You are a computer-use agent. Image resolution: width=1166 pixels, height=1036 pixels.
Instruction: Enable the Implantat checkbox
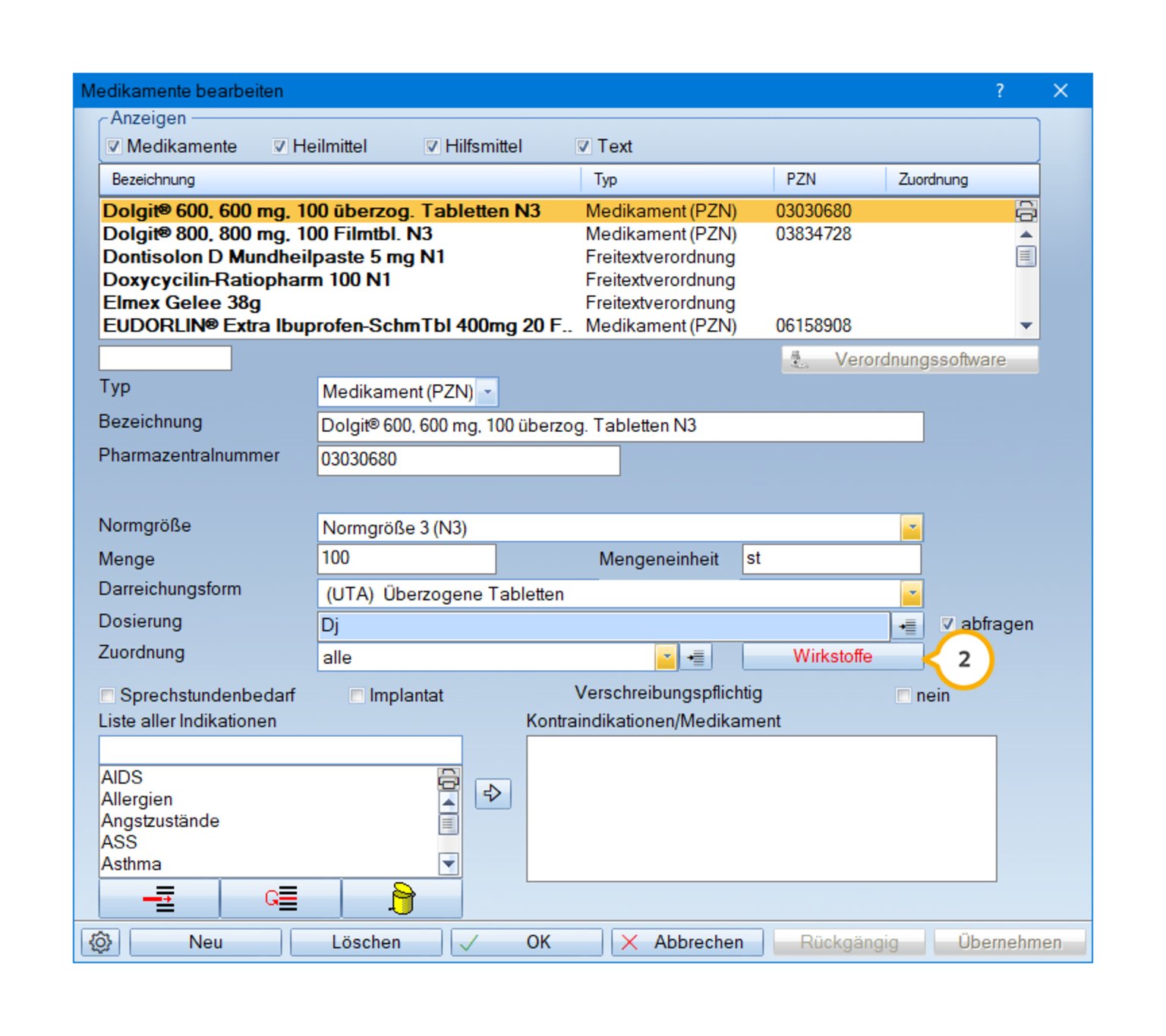click(x=357, y=695)
